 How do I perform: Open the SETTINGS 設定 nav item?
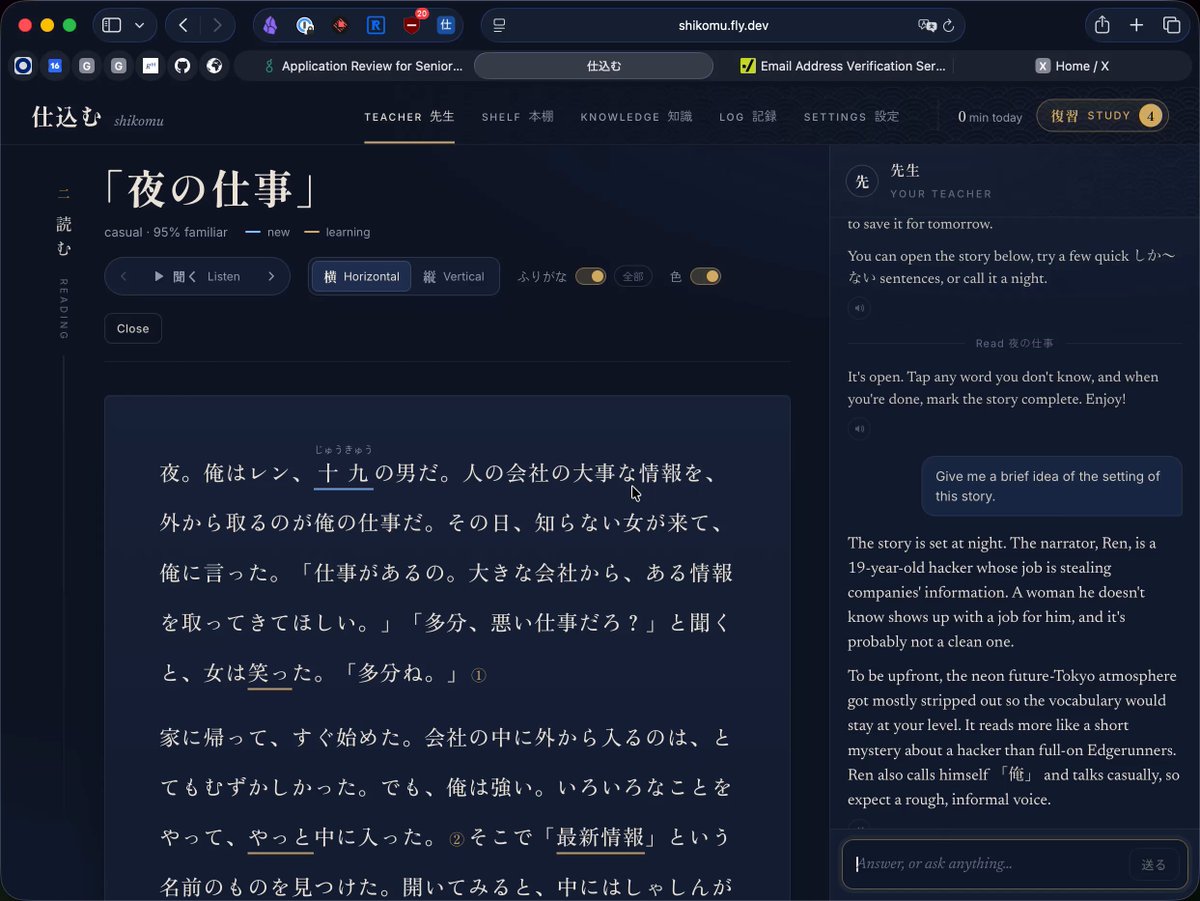click(851, 117)
